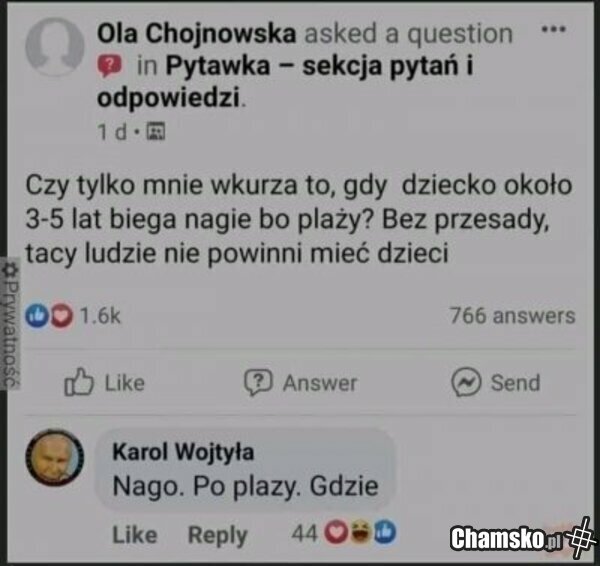
Task: Click the Answer speech bubble icon
Action: coord(258,382)
